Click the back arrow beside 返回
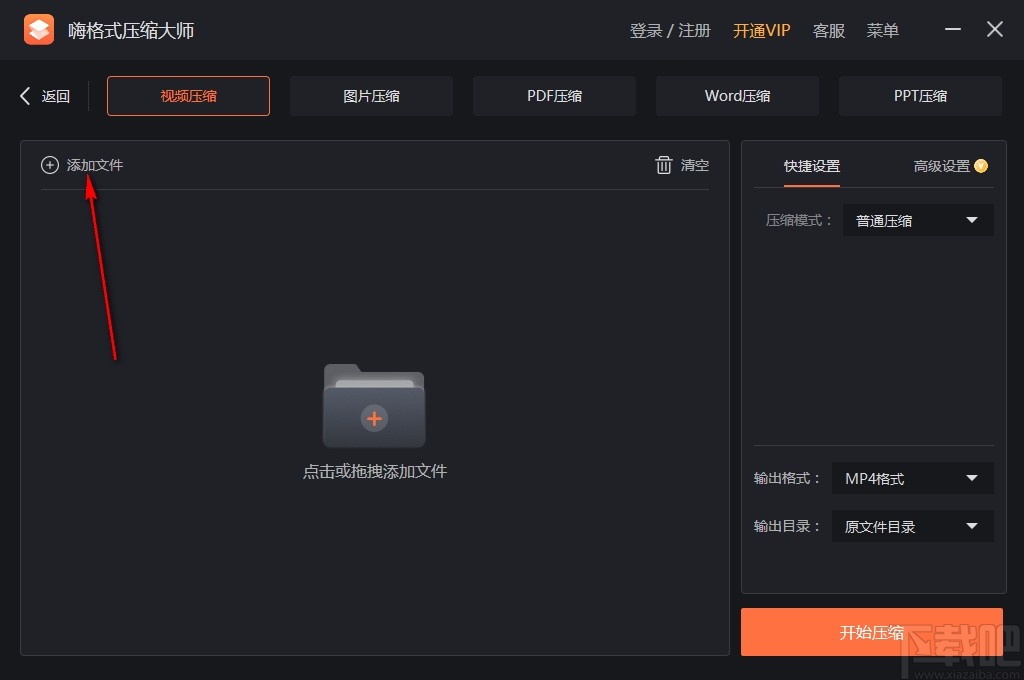This screenshot has height=680, width=1024. 24,95
